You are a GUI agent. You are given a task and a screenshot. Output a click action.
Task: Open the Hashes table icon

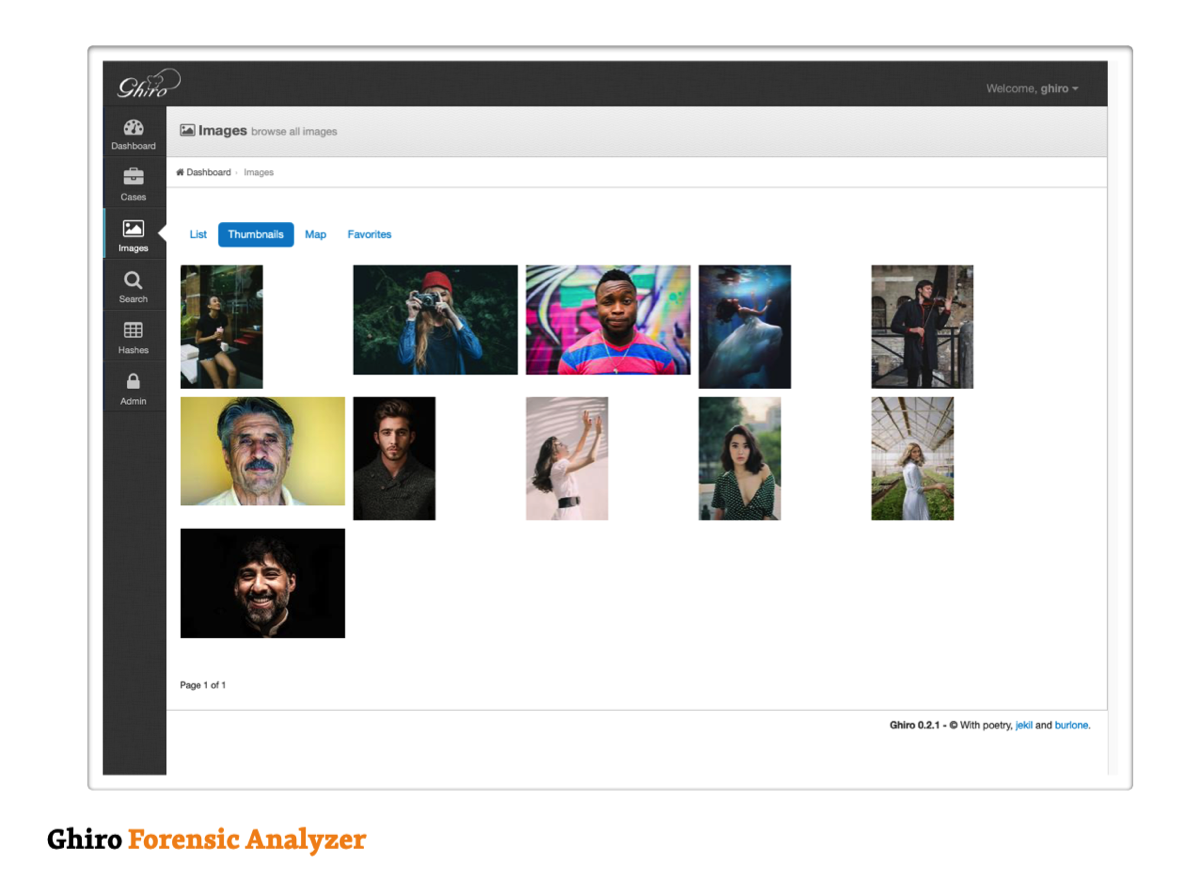point(133,331)
